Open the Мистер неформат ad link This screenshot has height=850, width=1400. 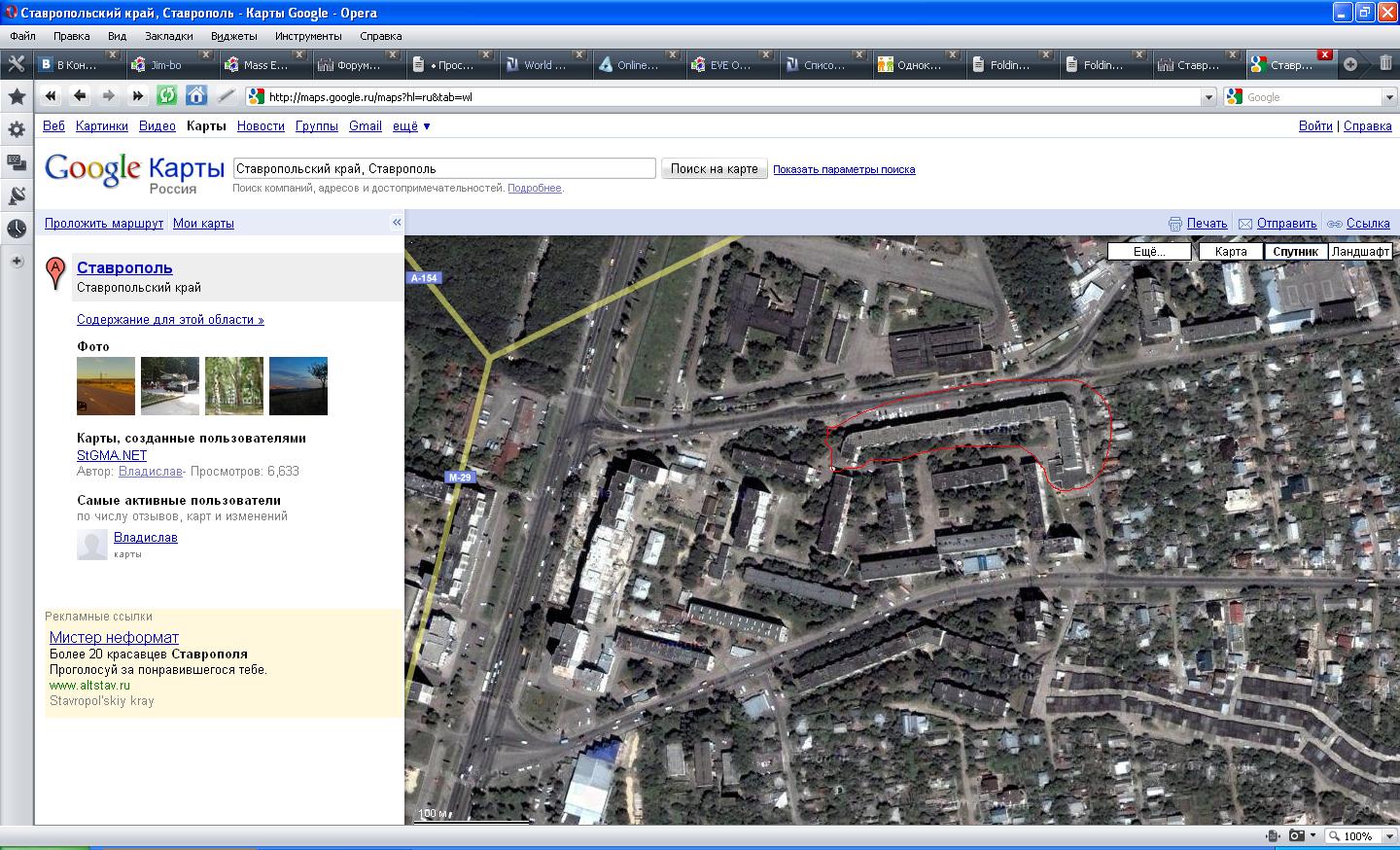click(x=114, y=637)
